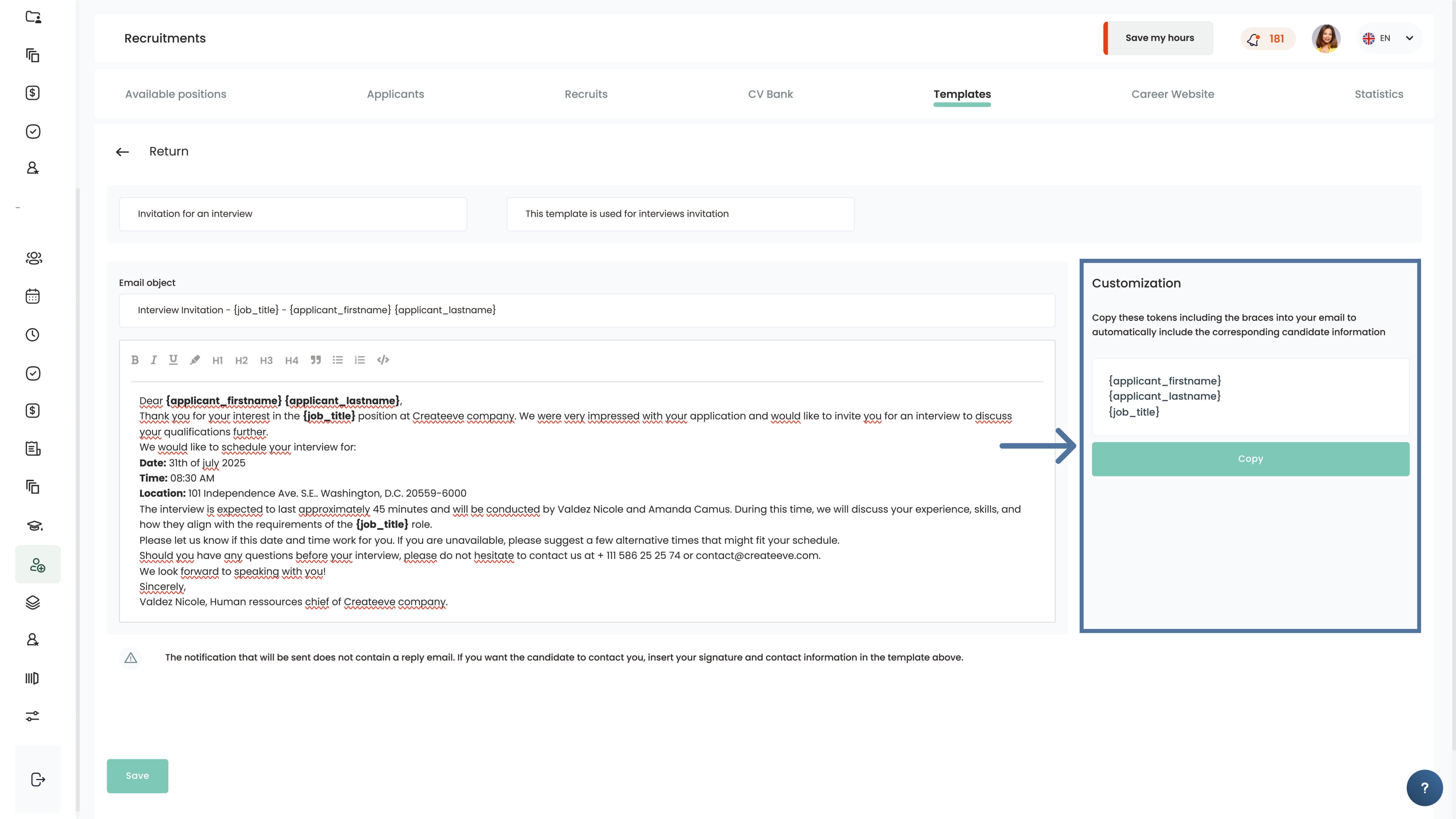The image size is (1456, 819).
Task: Click the Email object input field
Action: tap(587, 310)
